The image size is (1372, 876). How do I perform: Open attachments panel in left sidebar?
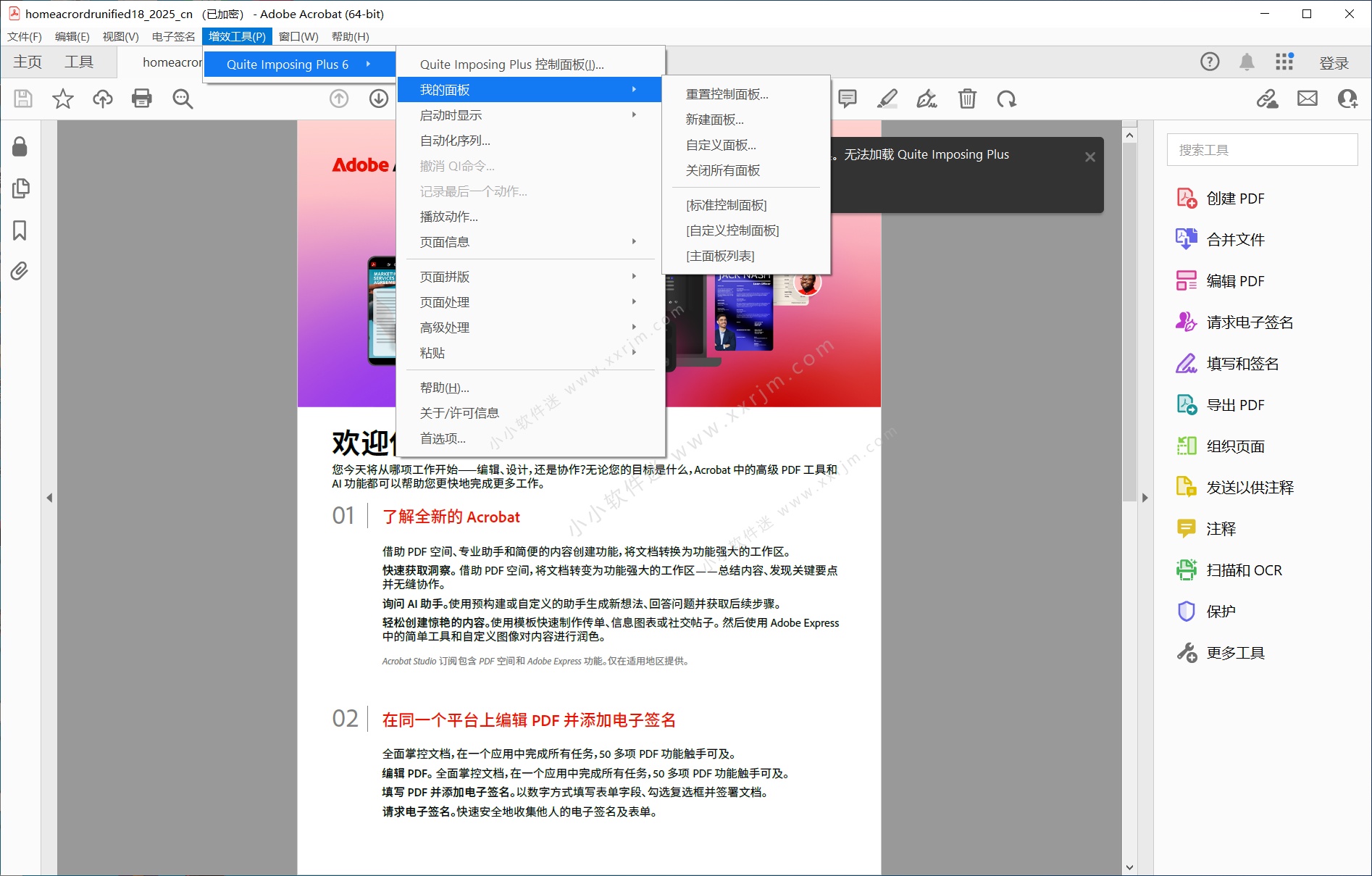20,271
